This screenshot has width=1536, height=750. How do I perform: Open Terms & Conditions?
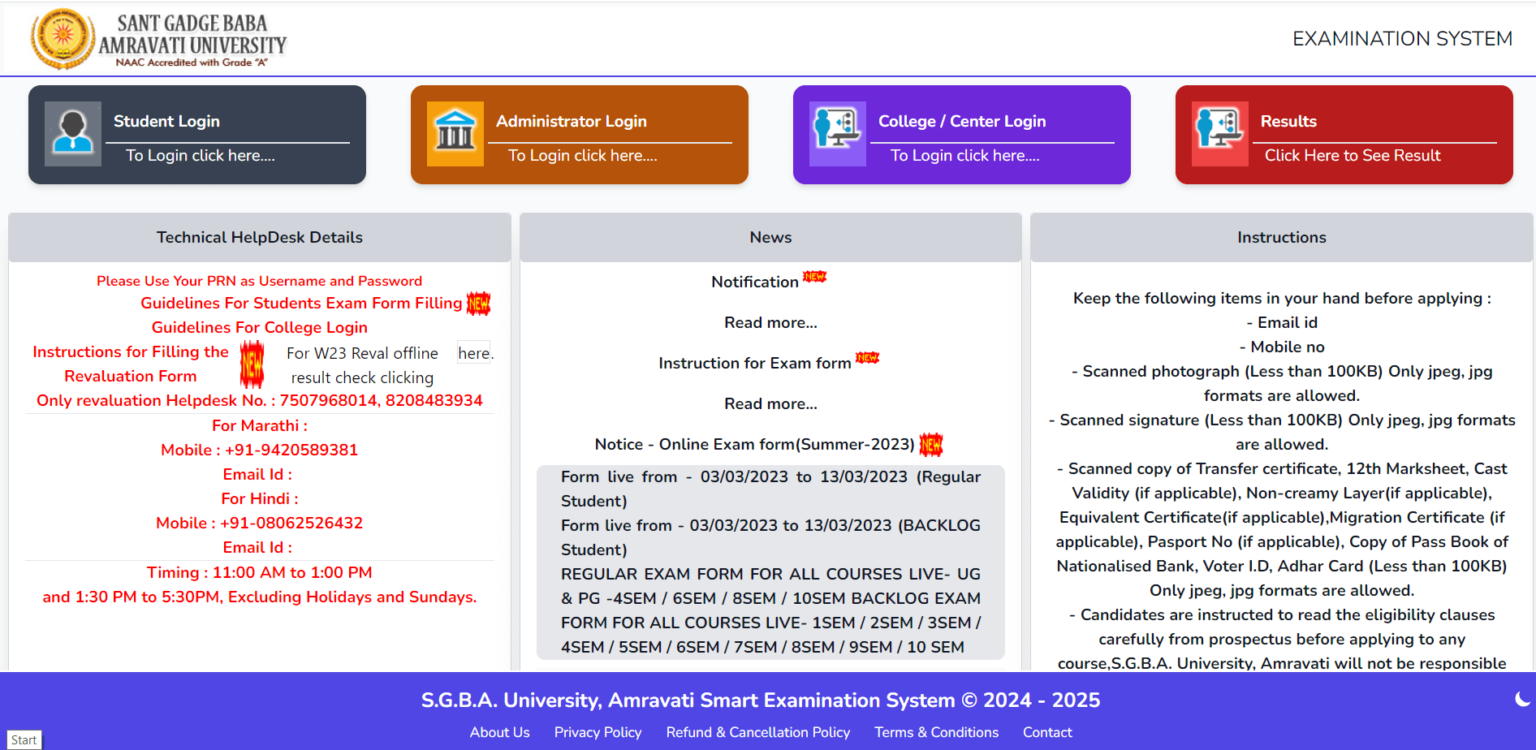(x=936, y=732)
